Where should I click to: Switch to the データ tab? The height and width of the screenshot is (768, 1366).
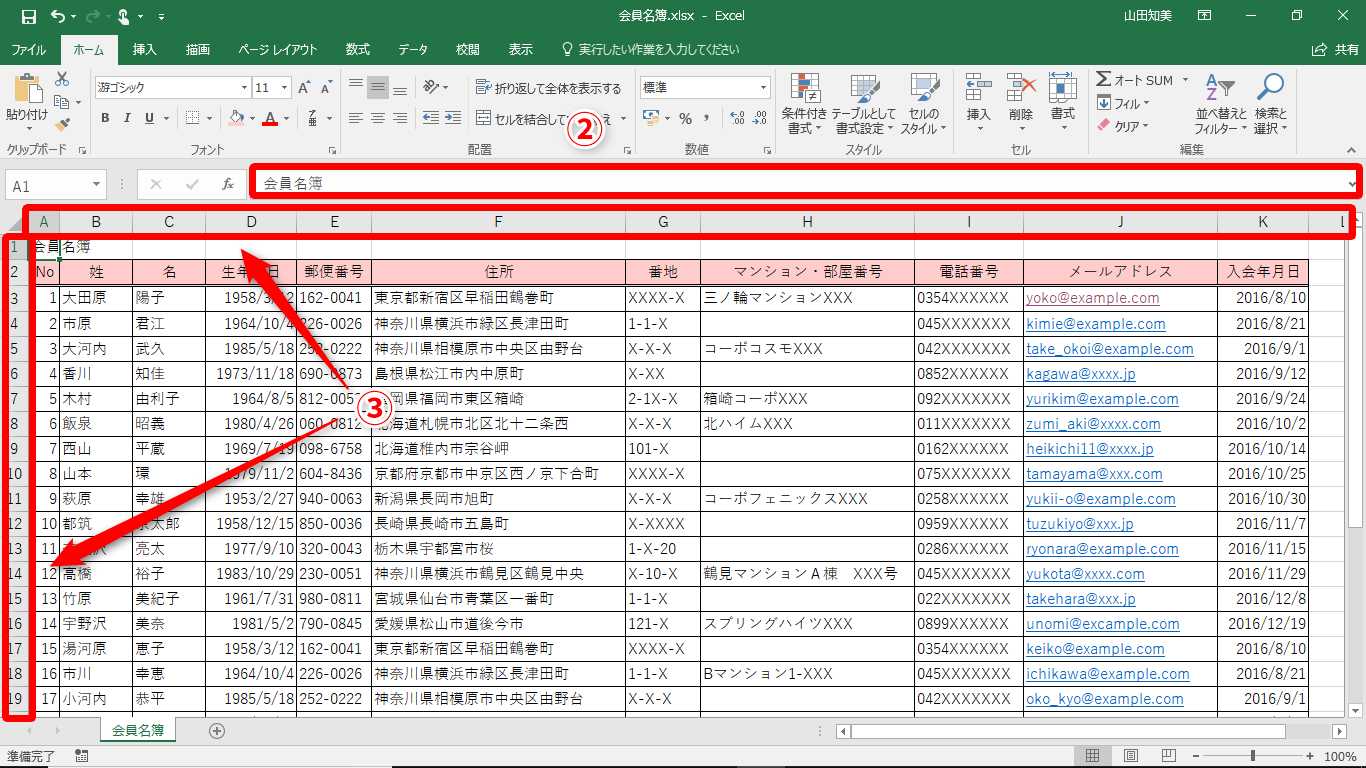(413, 49)
